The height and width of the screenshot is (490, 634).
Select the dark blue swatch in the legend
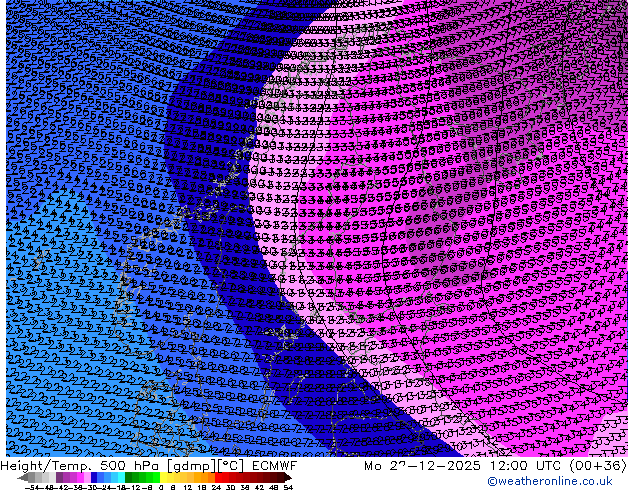(94, 477)
